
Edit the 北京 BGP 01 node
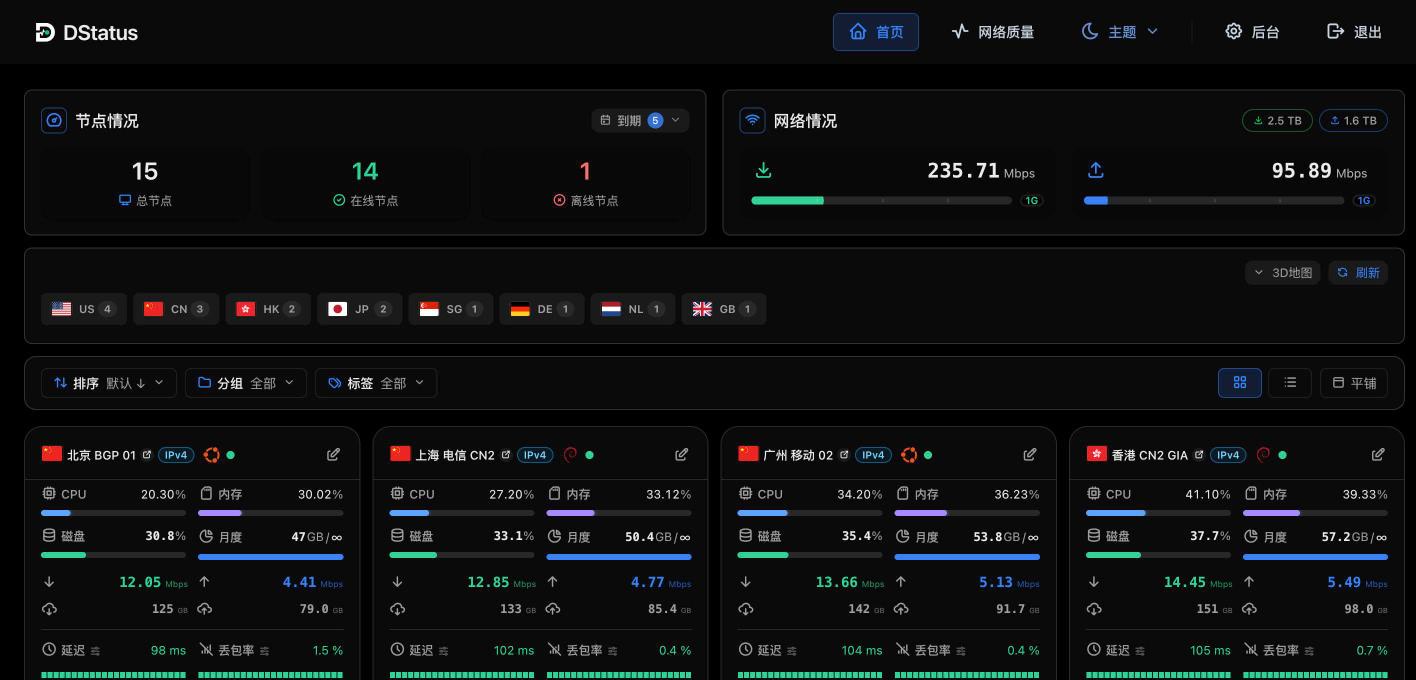[x=333, y=454]
